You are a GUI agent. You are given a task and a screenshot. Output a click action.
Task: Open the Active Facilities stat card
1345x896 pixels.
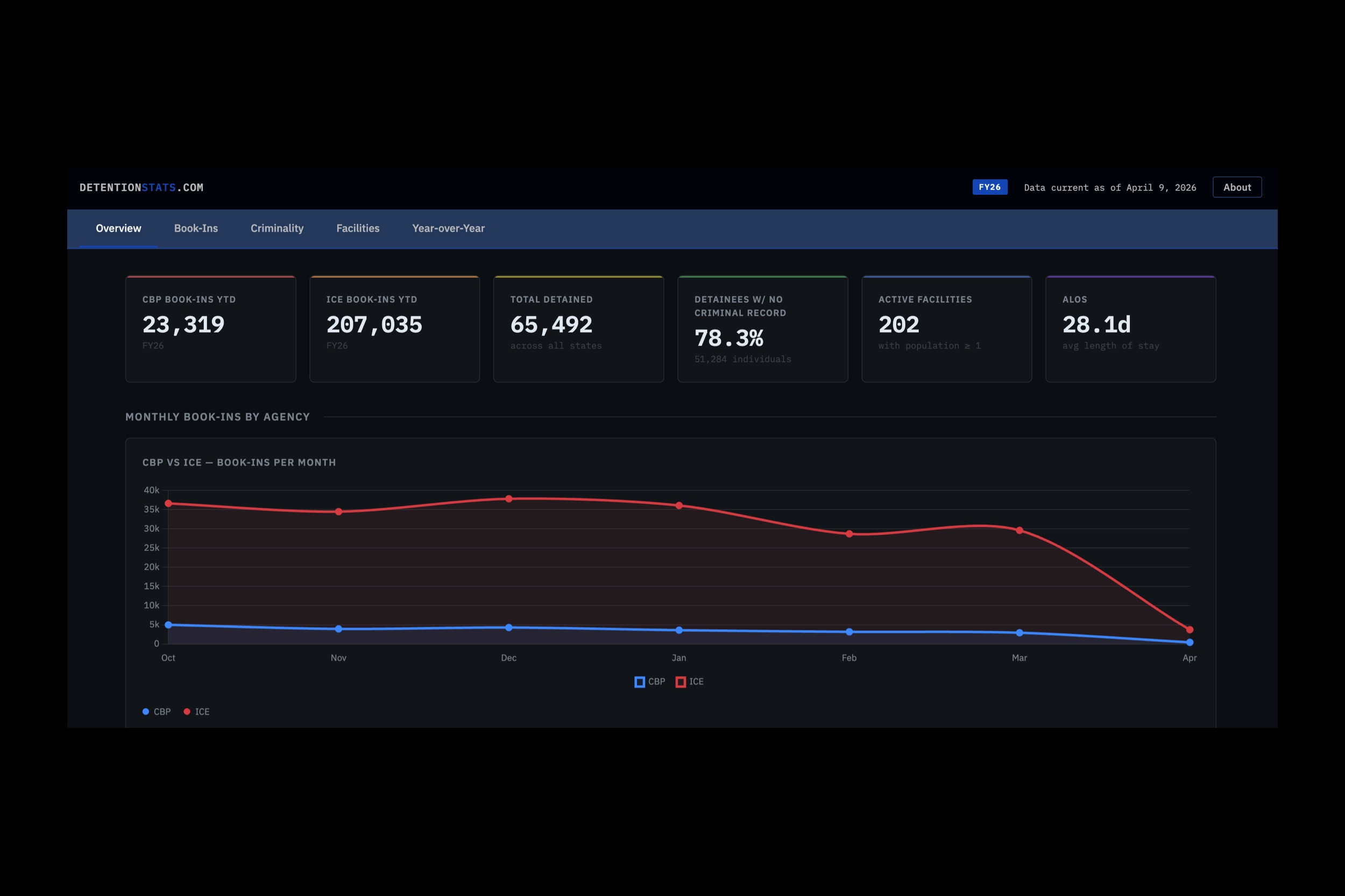click(946, 329)
